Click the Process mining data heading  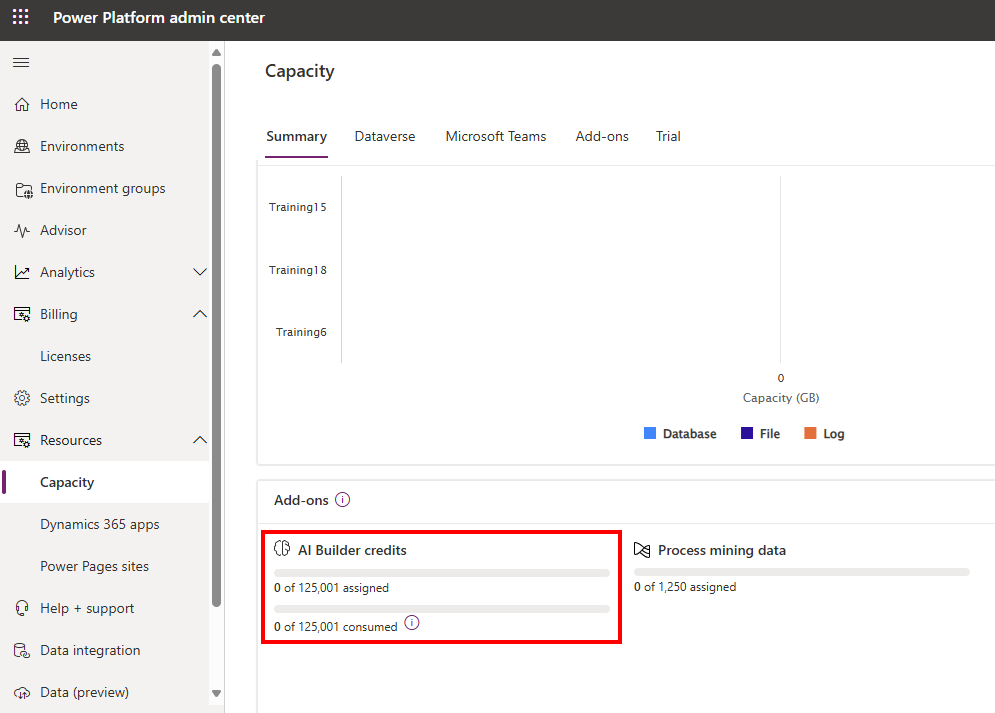[722, 550]
